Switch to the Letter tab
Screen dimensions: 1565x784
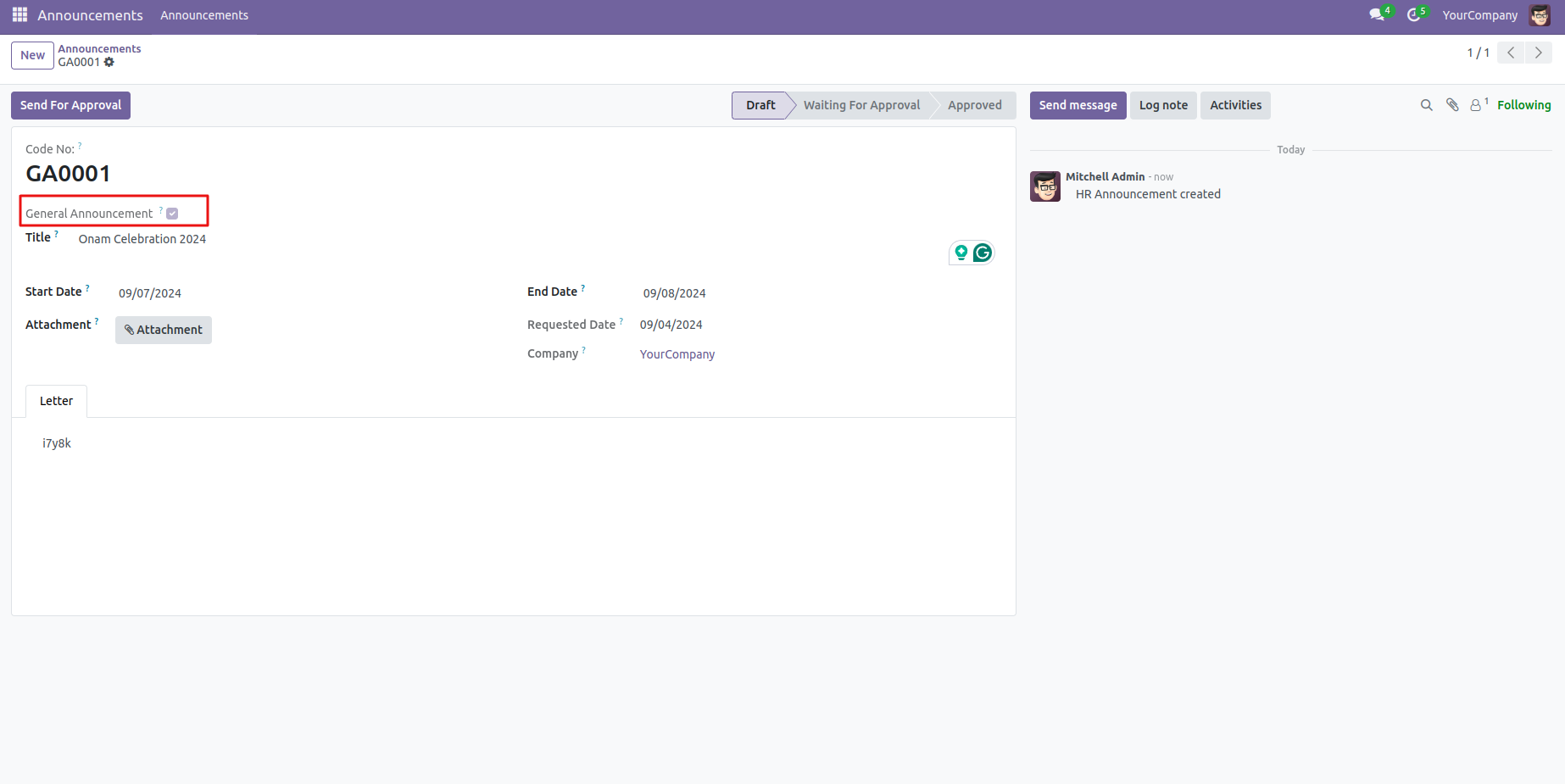(x=56, y=401)
